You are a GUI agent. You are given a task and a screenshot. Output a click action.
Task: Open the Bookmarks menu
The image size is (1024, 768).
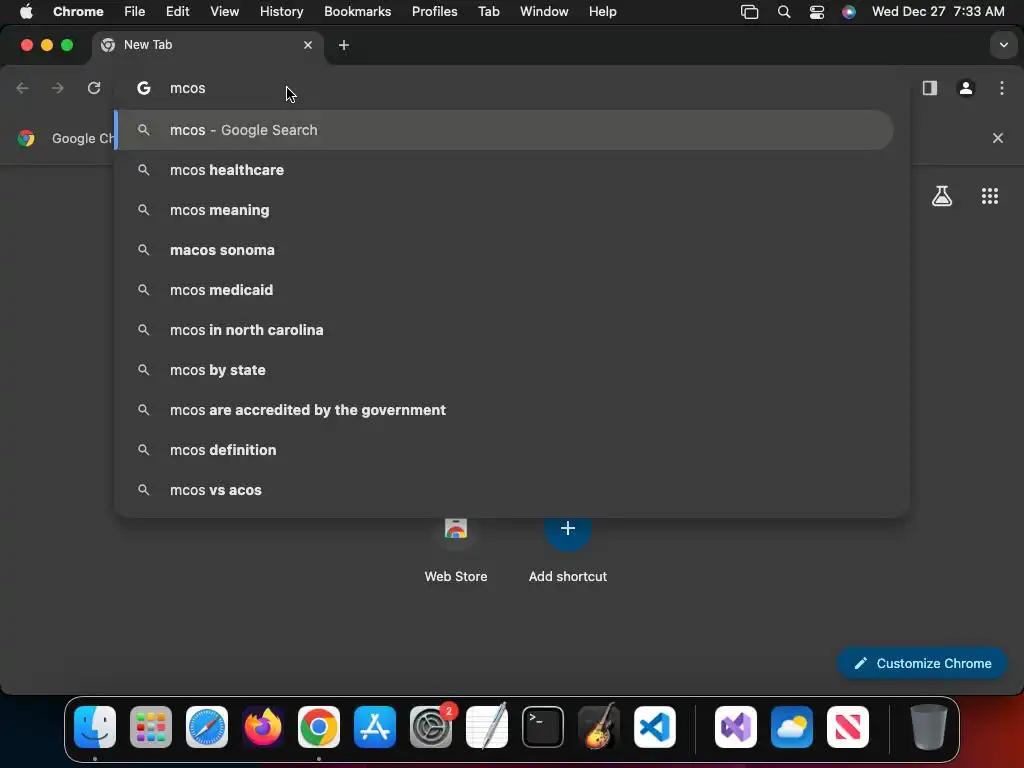[357, 12]
